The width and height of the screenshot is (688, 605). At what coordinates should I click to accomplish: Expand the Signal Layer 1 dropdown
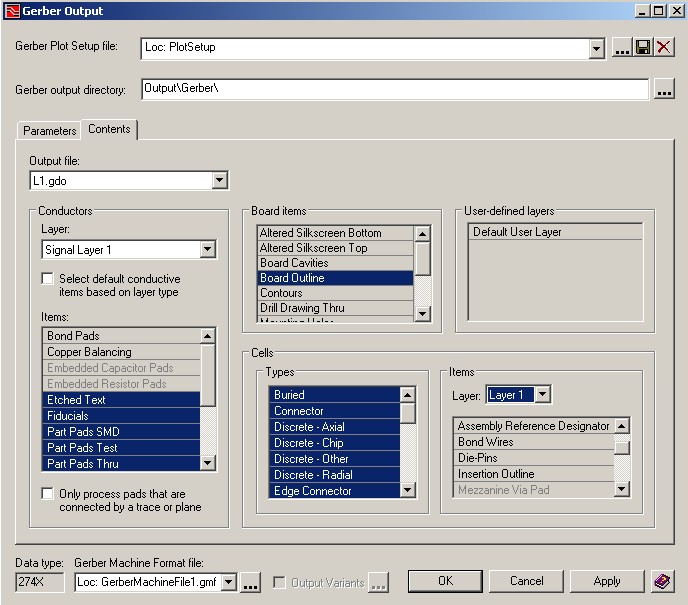point(208,250)
